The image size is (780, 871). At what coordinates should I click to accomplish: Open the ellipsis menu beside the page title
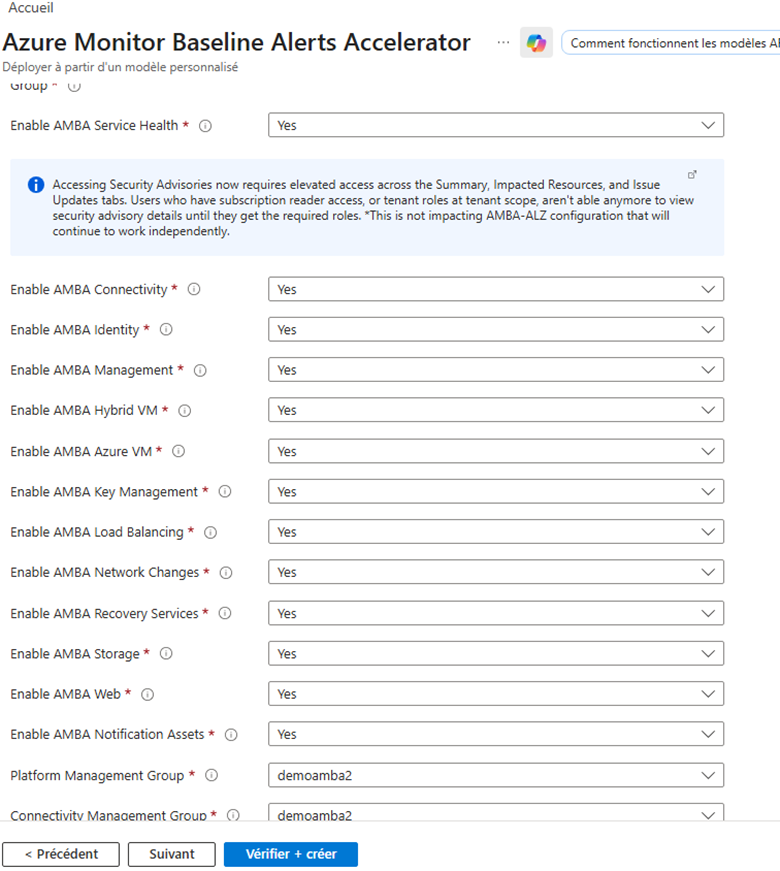[x=503, y=42]
